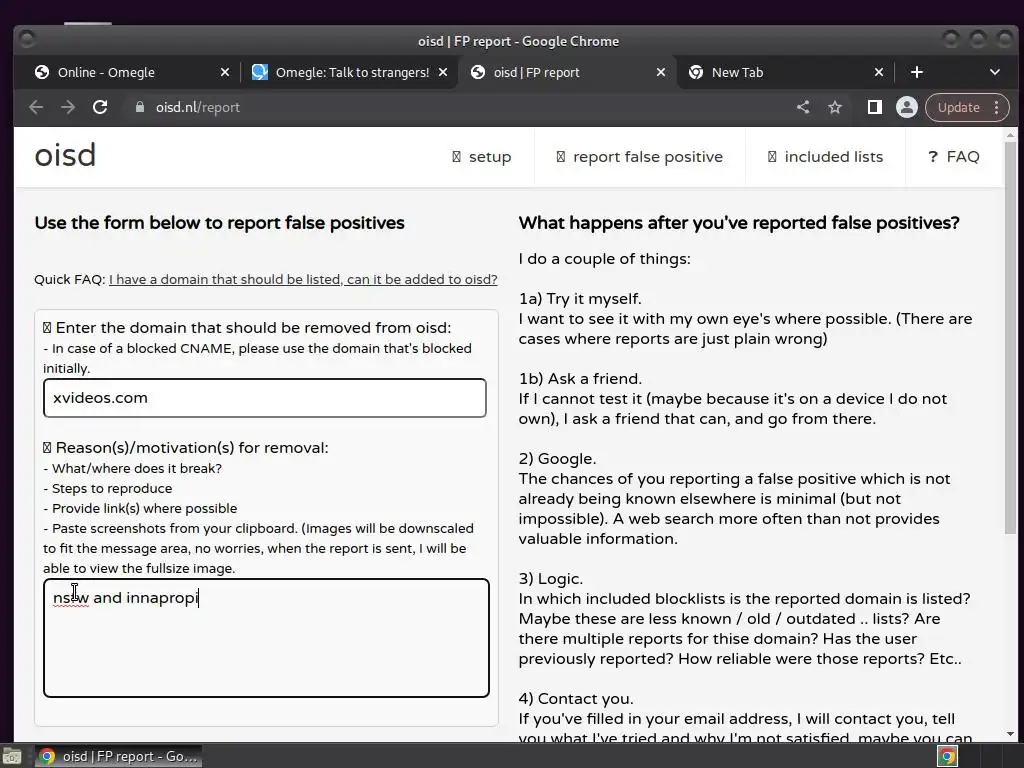Click the oisd logo
1024x768 pixels.
[65, 155]
